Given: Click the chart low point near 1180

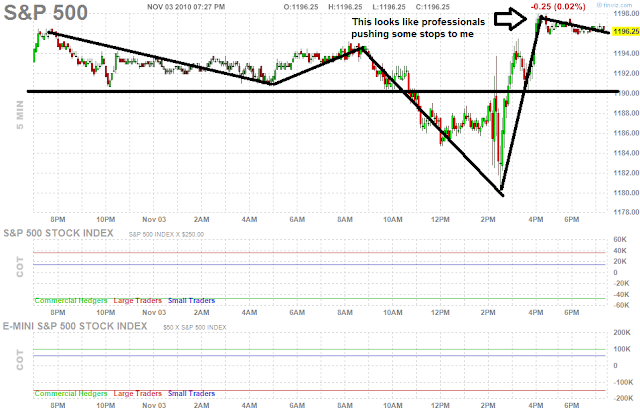Looking at the screenshot, I should (x=502, y=192).
